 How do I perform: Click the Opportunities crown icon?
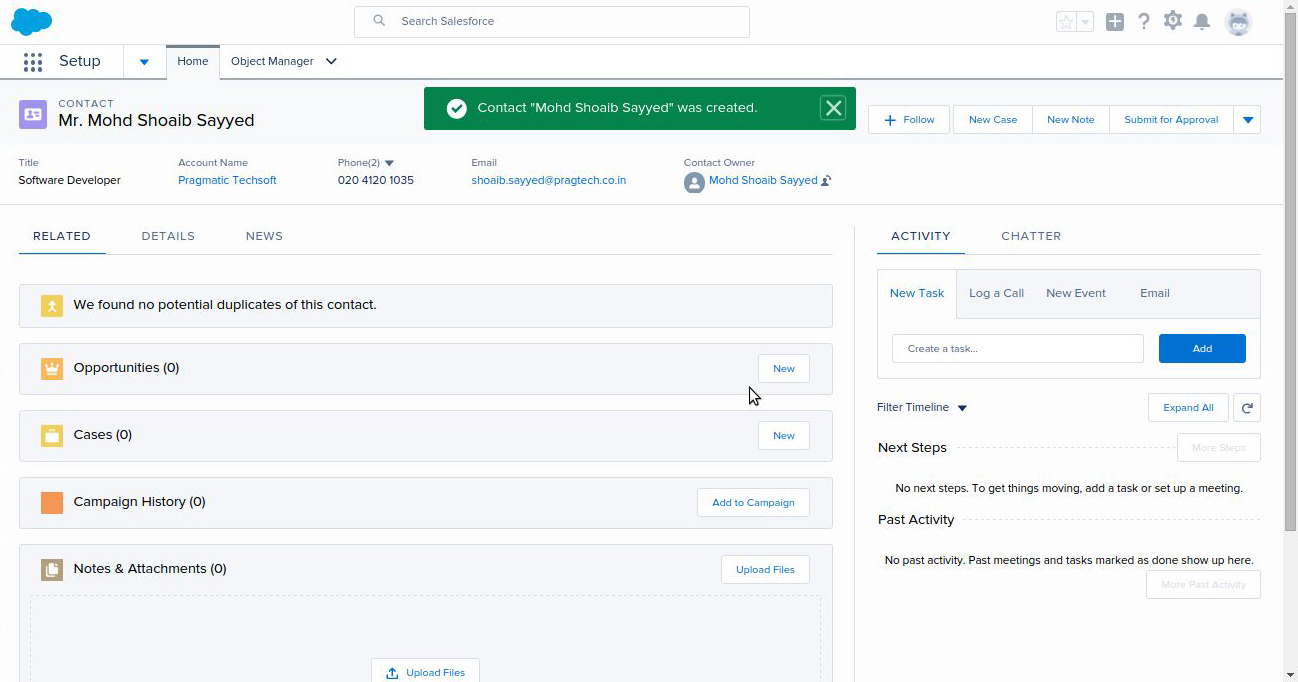click(x=52, y=368)
